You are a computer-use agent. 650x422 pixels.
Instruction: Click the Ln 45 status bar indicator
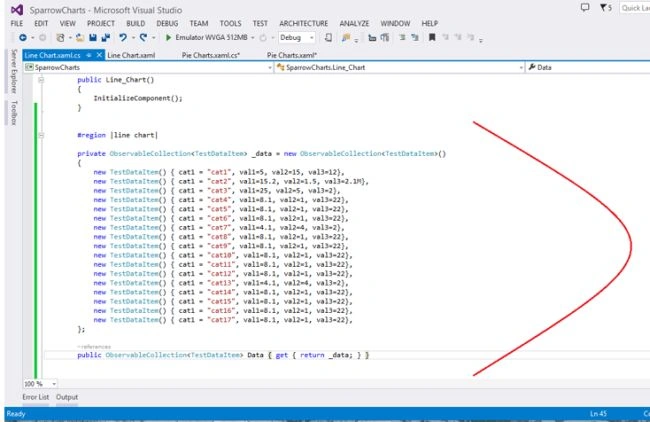point(598,414)
